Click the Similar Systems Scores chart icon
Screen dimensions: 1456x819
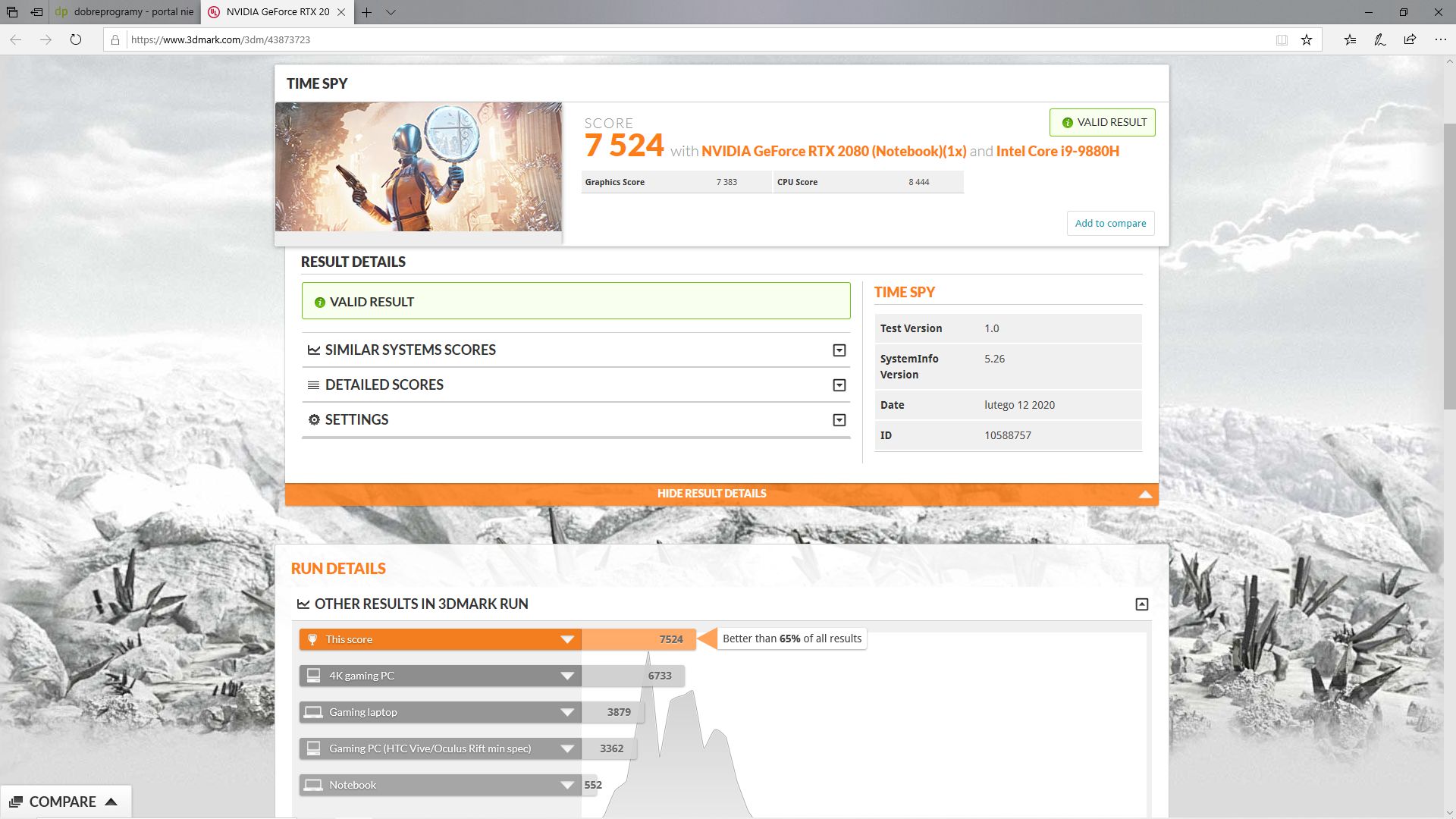(x=313, y=350)
